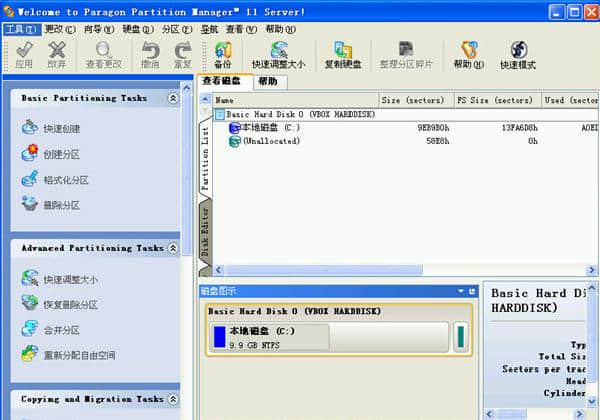Click 重新分配自由空间 link in sidebar
The height and width of the screenshot is (420, 600).
point(78,355)
